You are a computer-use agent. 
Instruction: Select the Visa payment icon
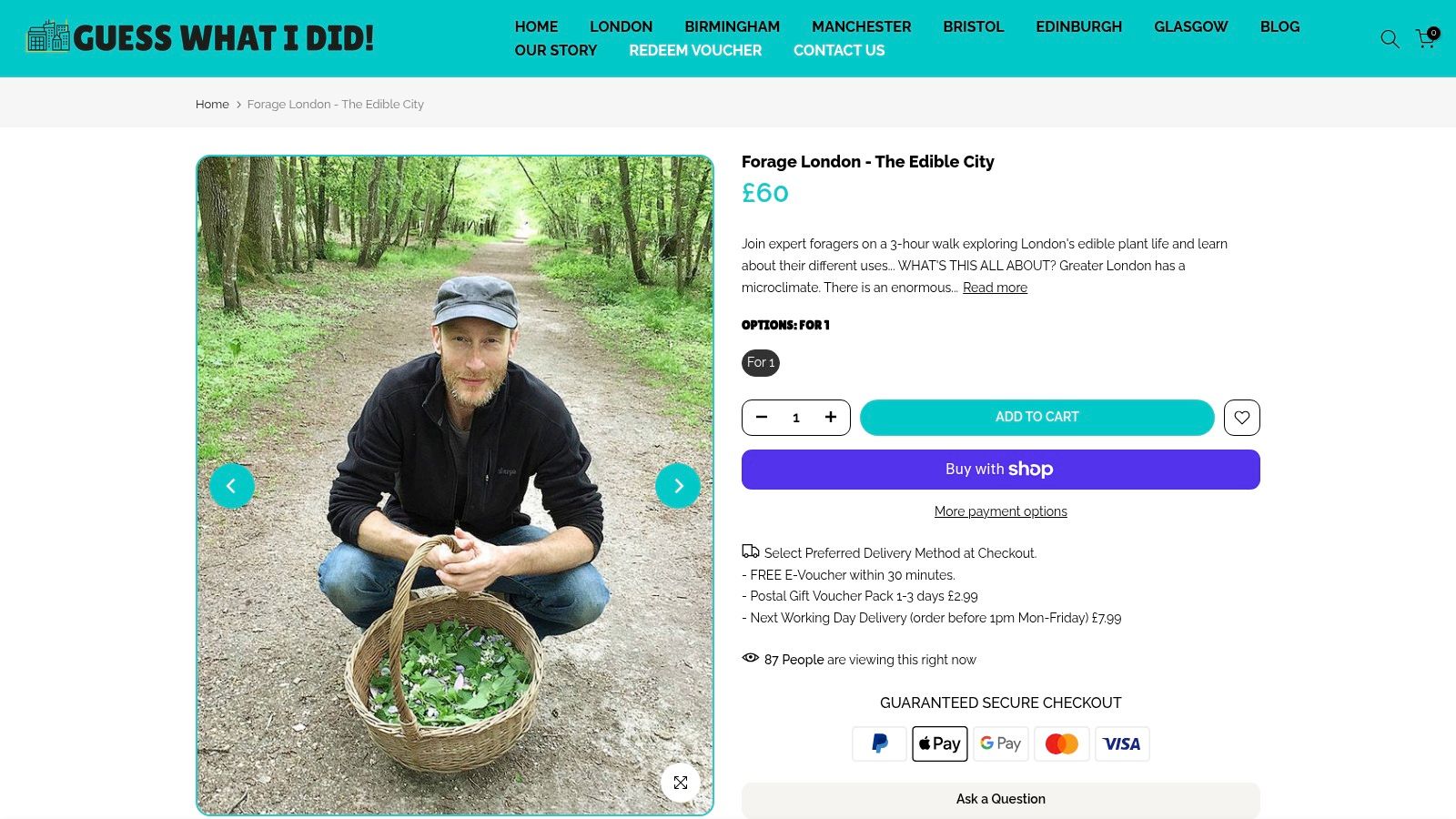click(x=1122, y=743)
